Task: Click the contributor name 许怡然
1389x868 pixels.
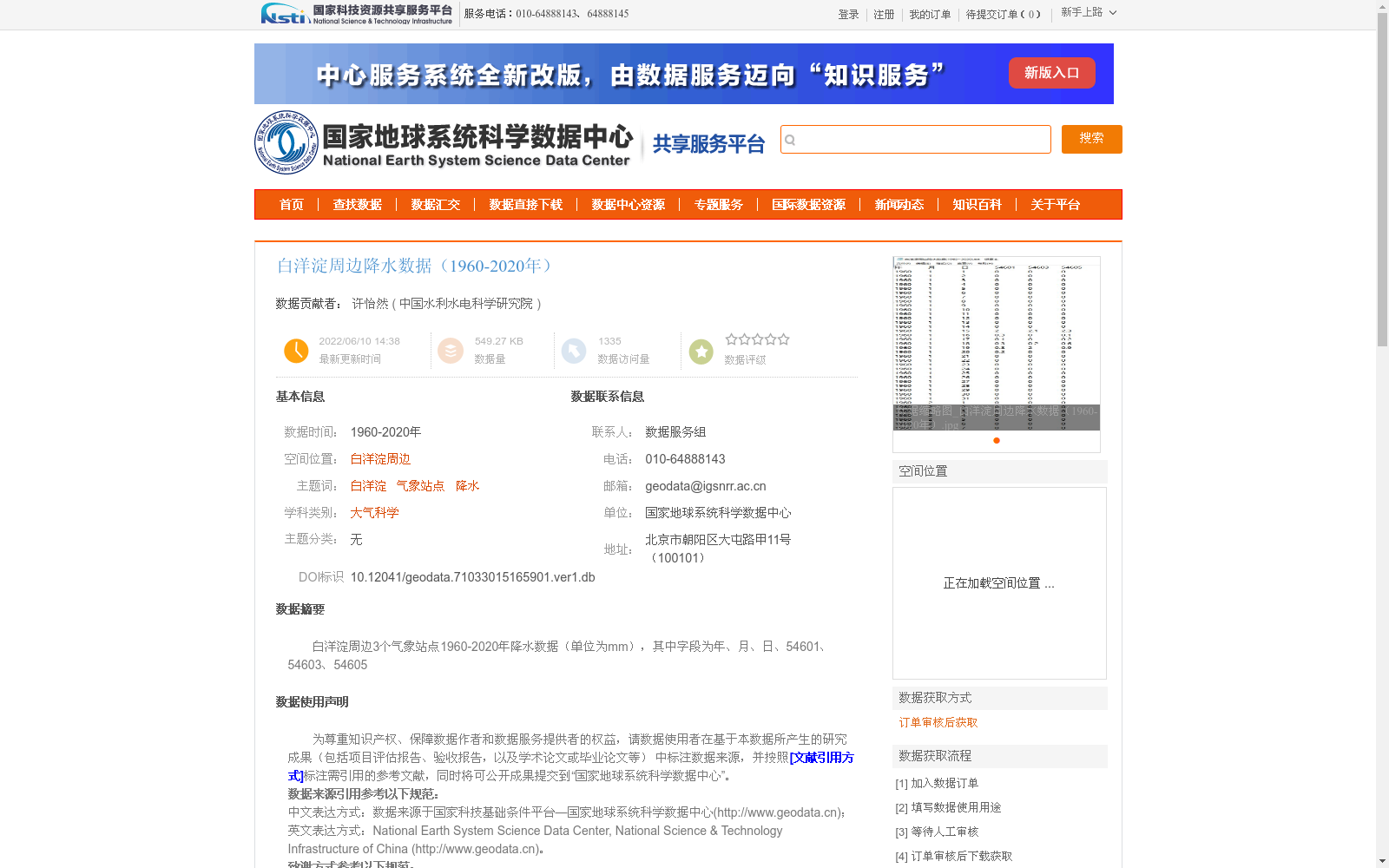Action: 370,304
